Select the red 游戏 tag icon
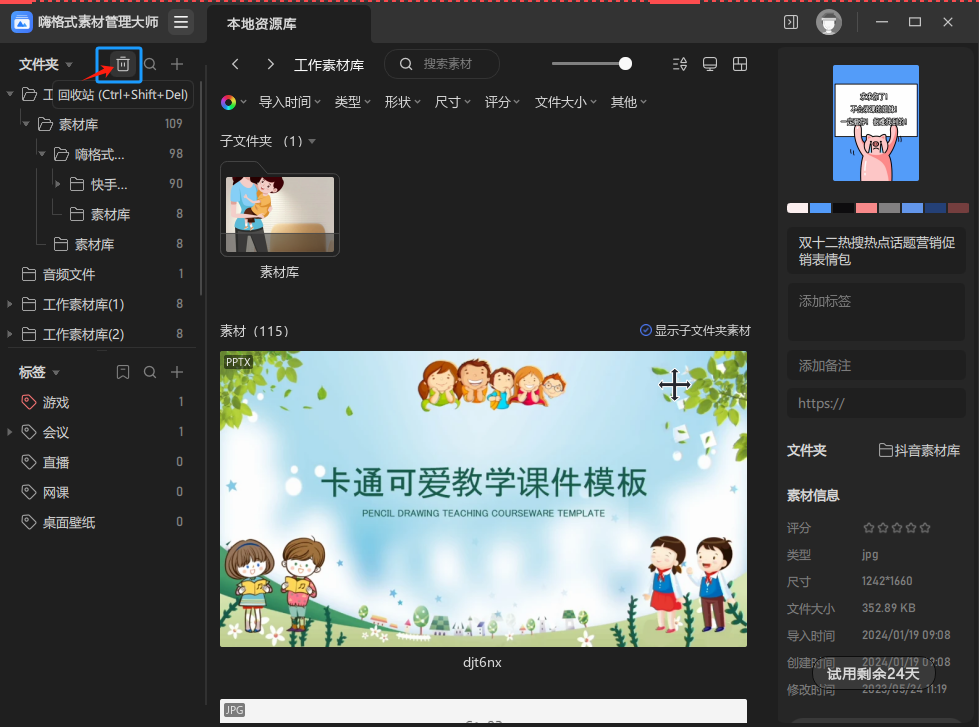The height and width of the screenshot is (727, 979). pos(29,402)
